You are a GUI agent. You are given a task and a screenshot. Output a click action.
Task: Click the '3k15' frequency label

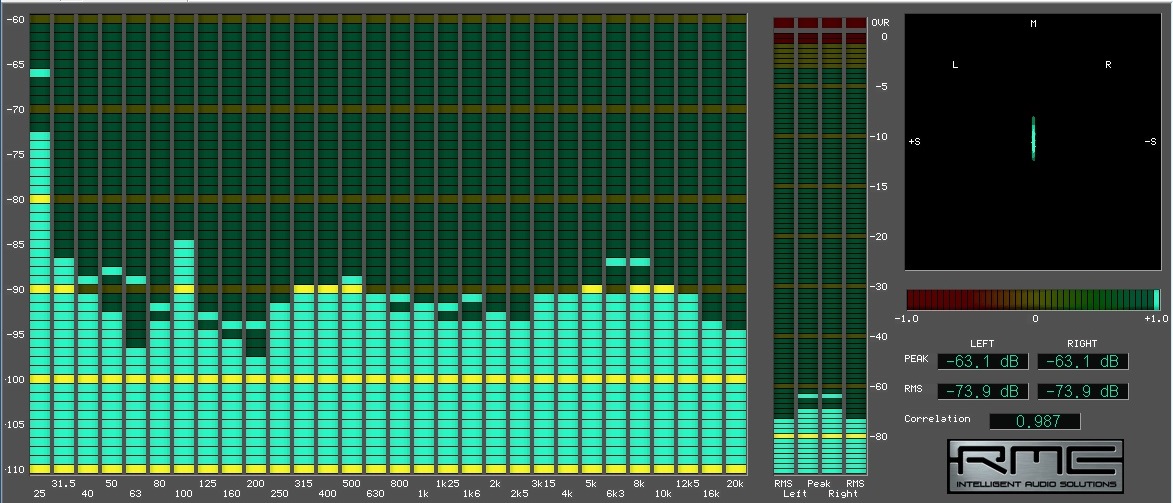[x=543, y=484]
